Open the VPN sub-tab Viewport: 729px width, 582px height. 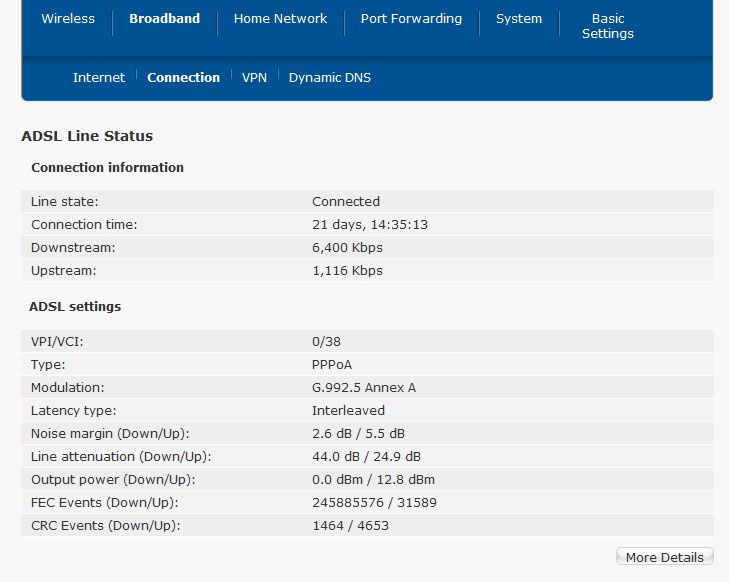point(254,77)
